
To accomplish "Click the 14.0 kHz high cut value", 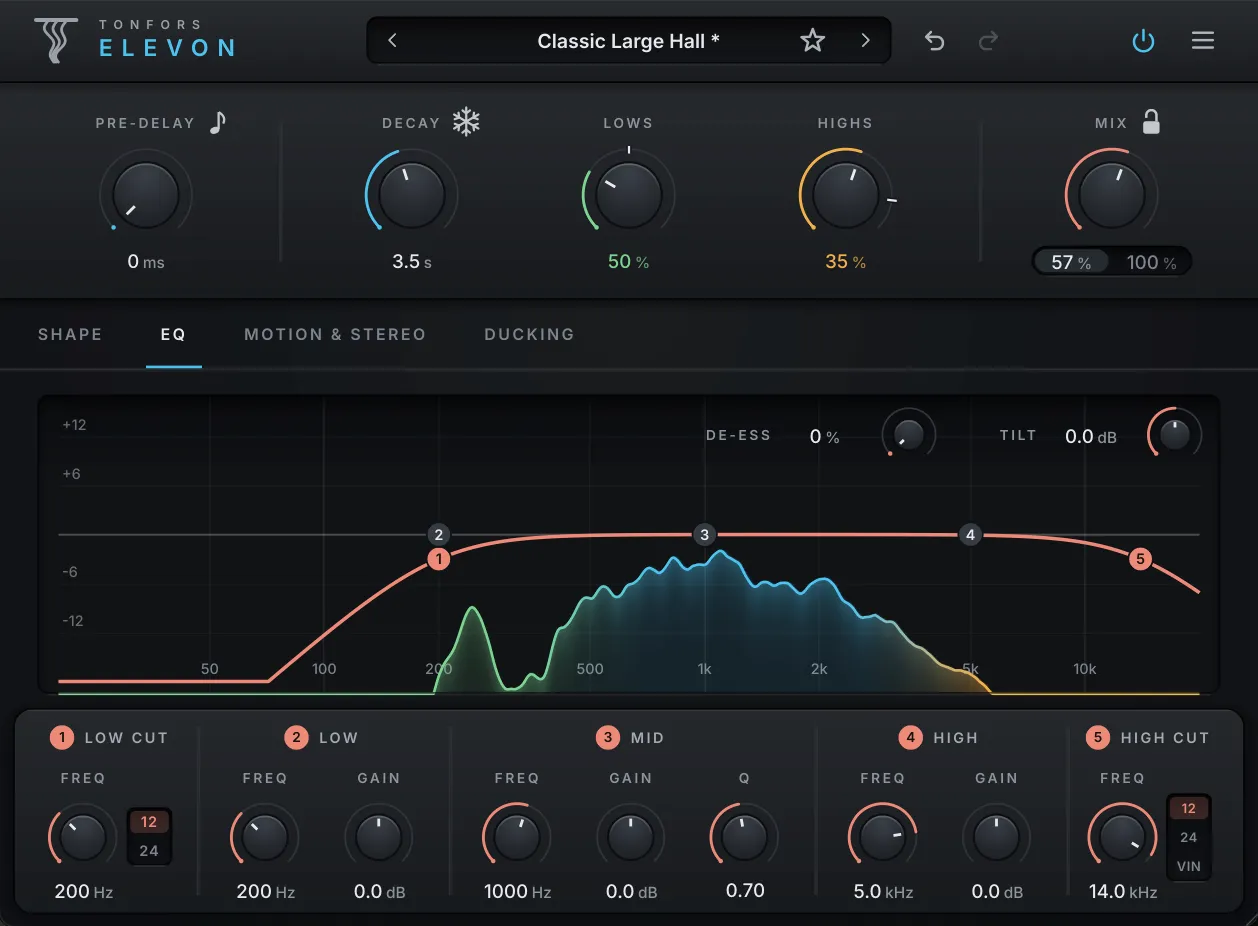I will tap(1123, 891).
